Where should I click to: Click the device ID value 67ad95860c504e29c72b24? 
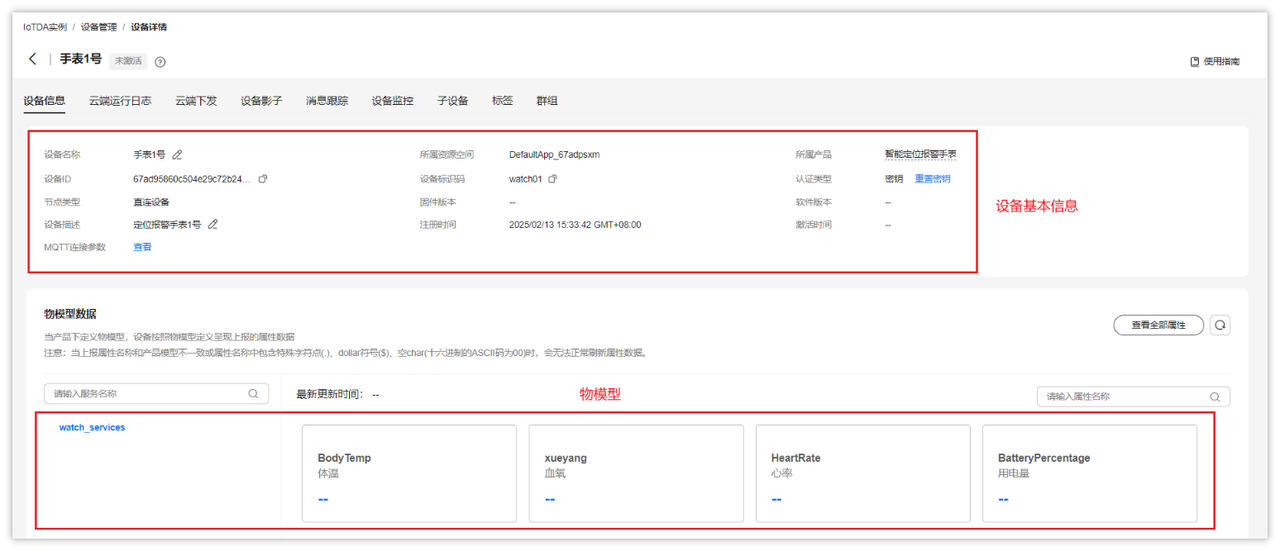[192, 179]
